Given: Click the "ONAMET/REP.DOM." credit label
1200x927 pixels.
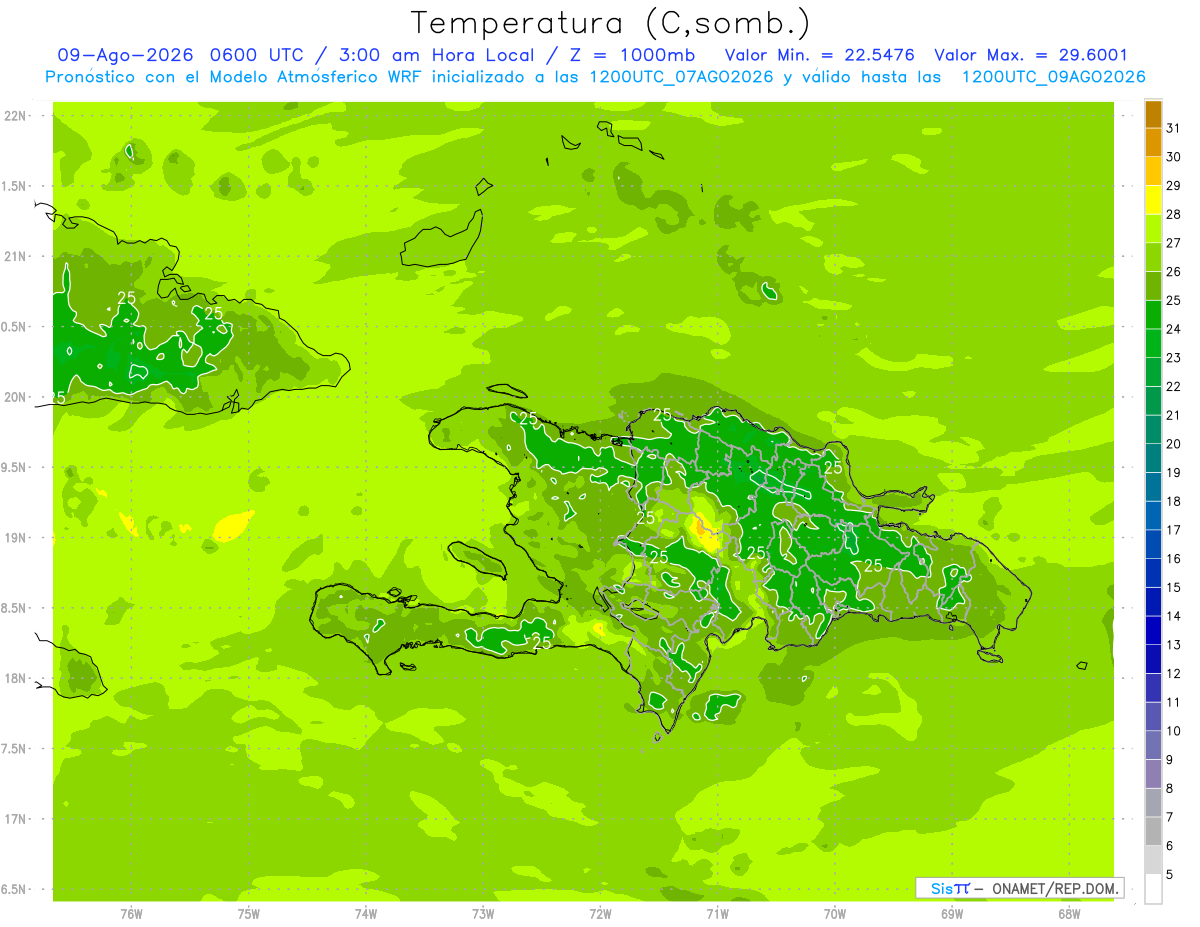Looking at the screenshot, I should tap(1053, 888).
